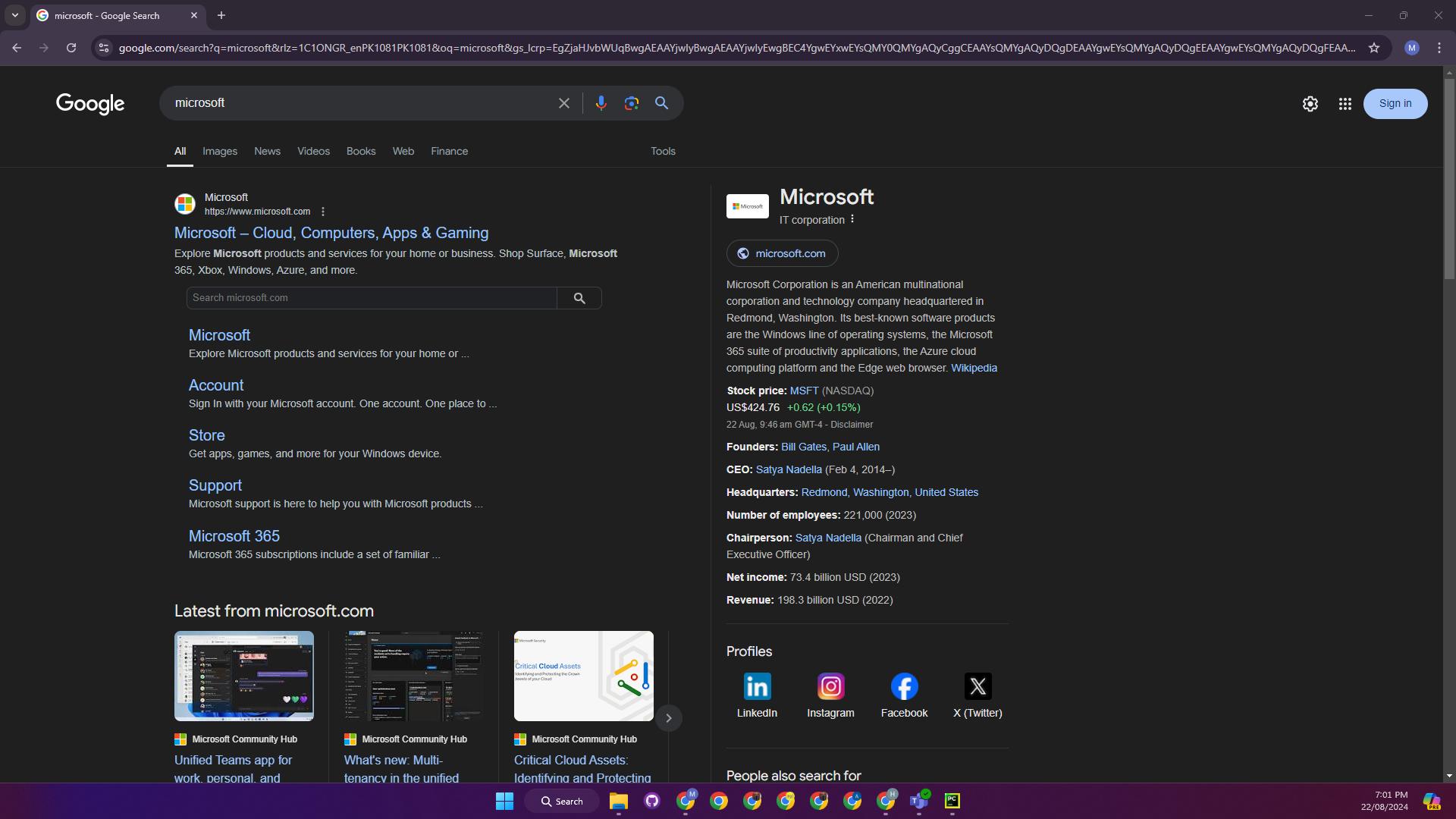Open the Google apps grid

point(1345,104)
